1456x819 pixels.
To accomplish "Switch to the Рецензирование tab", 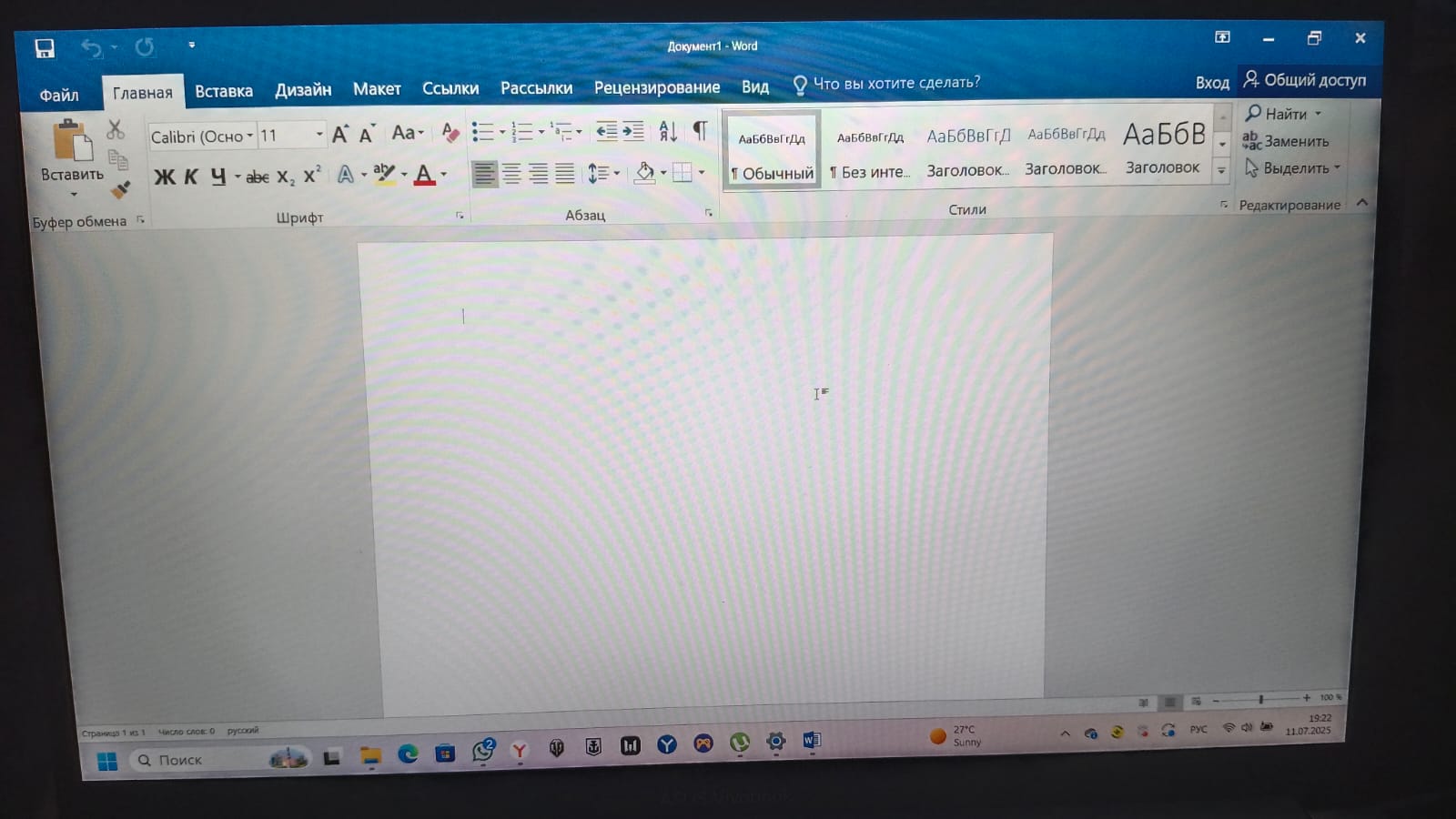I will [x=657, y=87].
